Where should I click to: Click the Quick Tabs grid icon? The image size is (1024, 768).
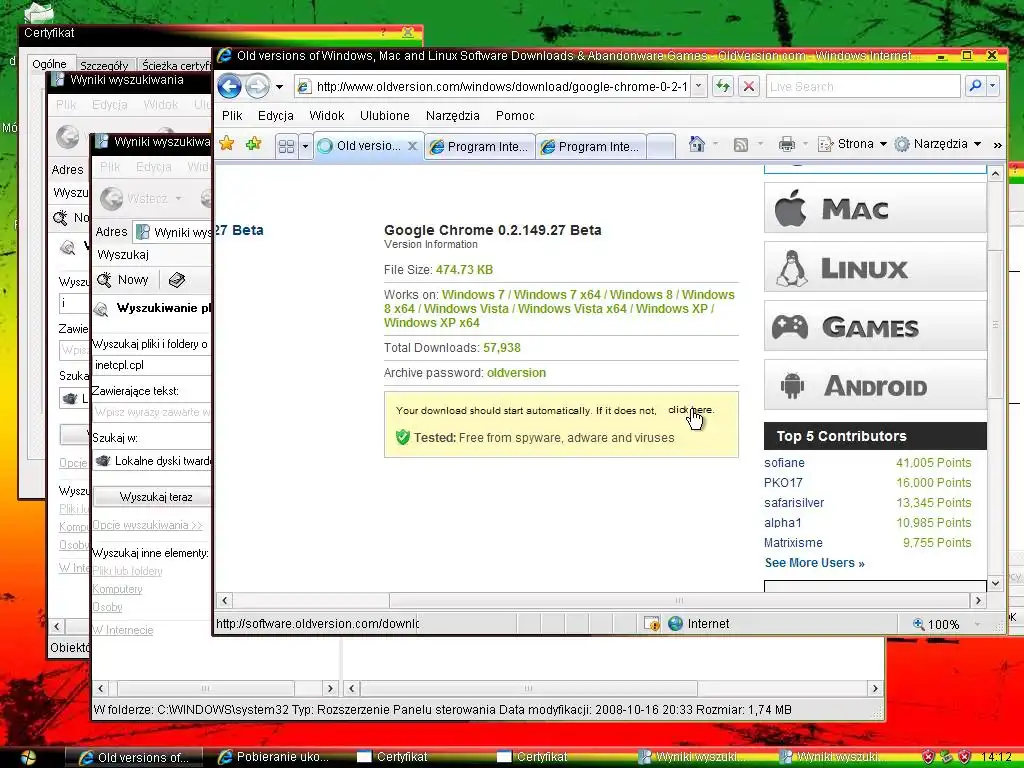[x=286, y=146]
